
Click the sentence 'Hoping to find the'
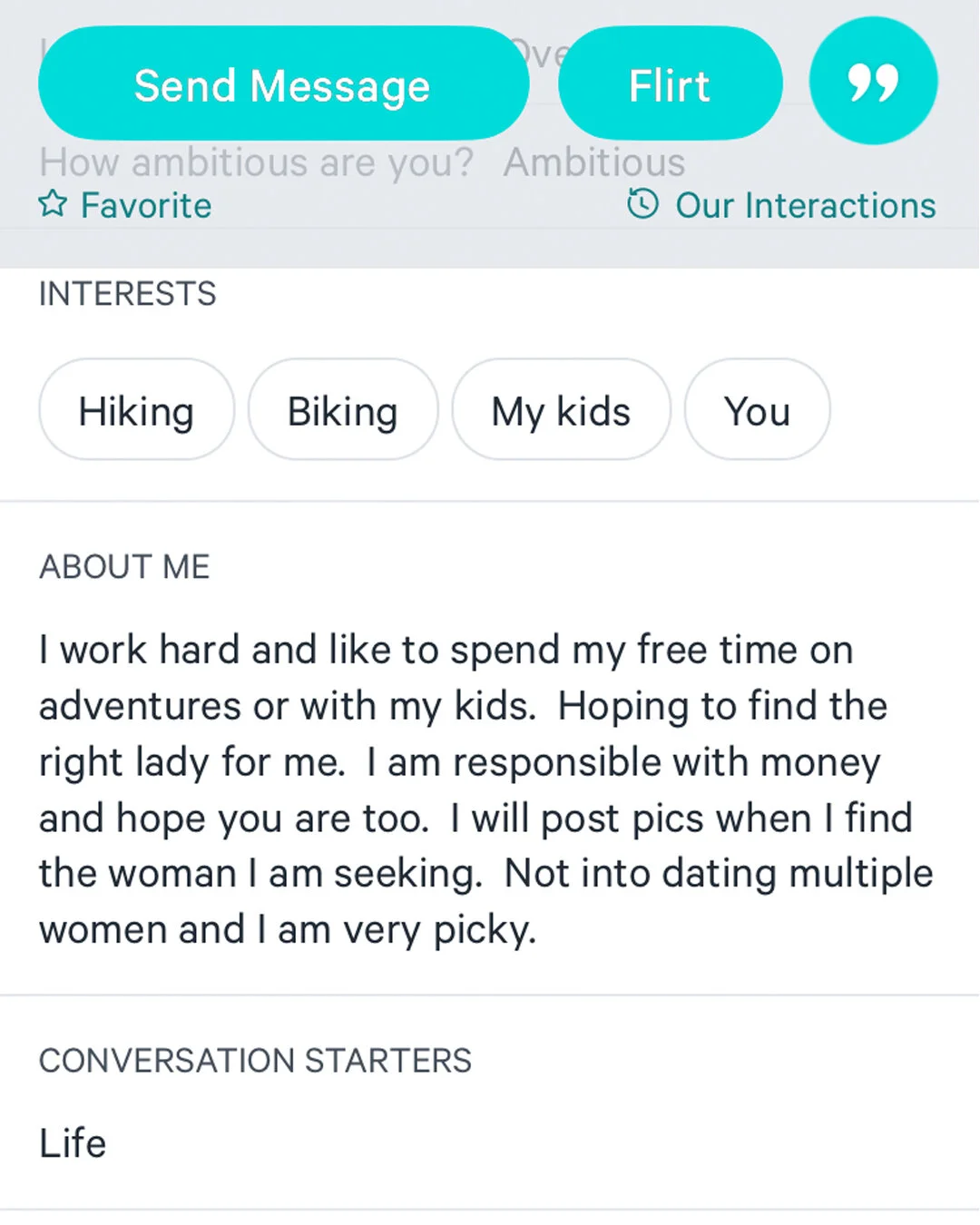click(722, 707)
